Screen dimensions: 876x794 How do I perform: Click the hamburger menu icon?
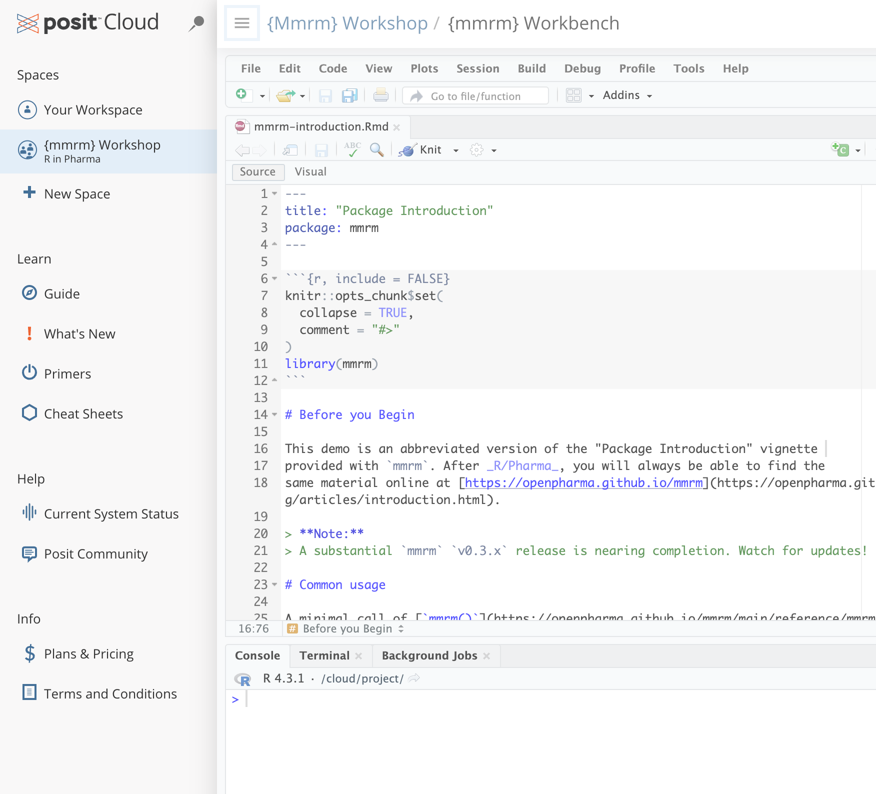[242, 23]
